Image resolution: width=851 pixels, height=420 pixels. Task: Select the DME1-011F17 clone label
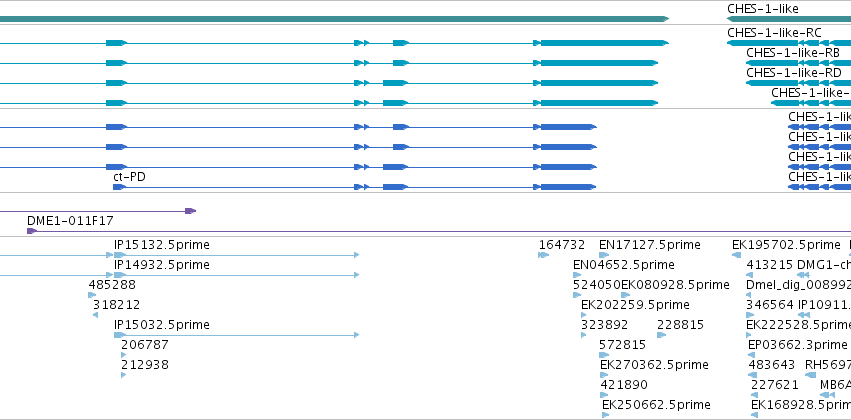[71, 221]
